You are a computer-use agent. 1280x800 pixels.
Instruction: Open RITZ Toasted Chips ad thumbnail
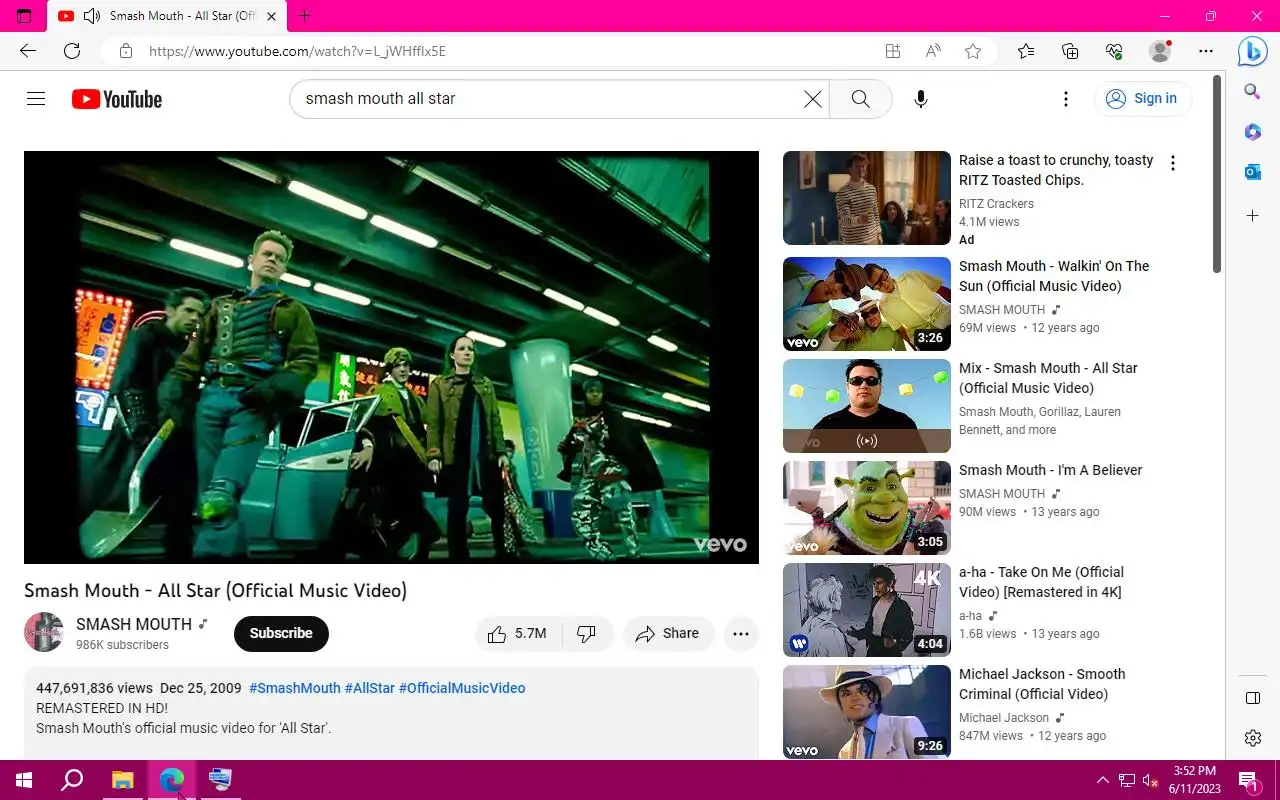point(867,198)
